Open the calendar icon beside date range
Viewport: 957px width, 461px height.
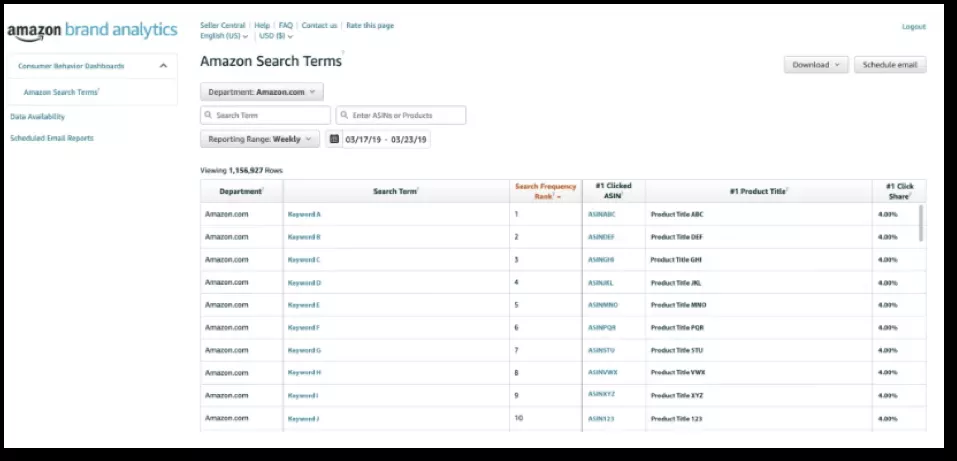point(334,139)
